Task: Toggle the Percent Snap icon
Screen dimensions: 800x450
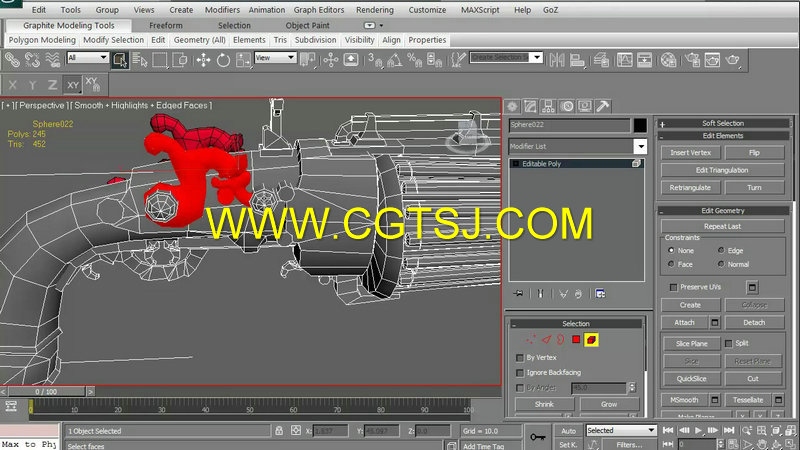Action: click(414, 60)
